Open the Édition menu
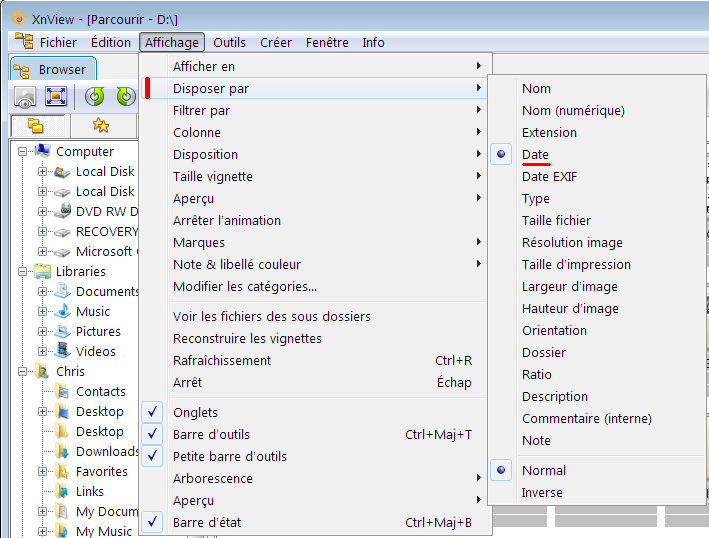This screenshot has height=538, width=709. point(111,42)
